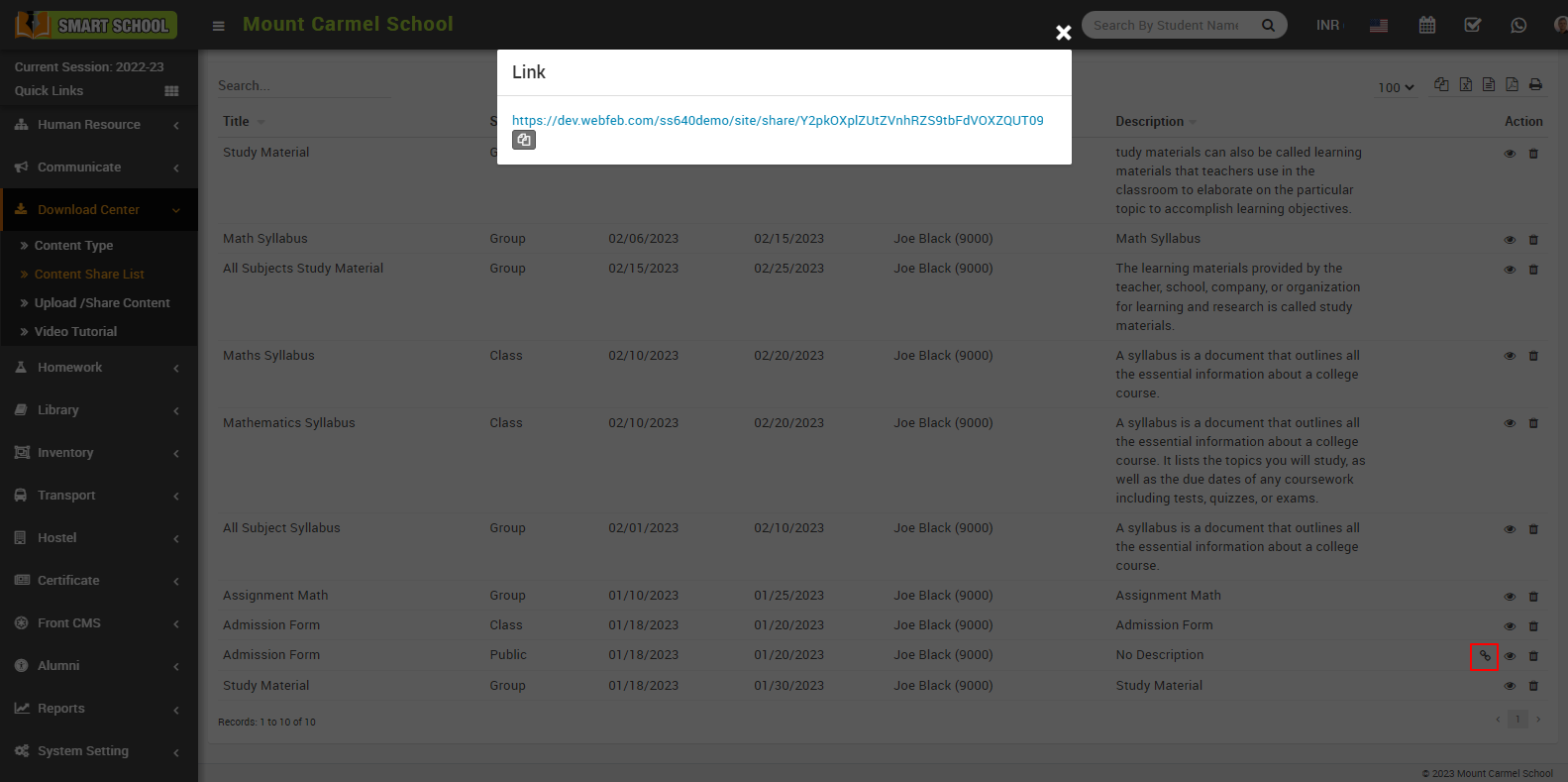The height and width of the screenshot is (782, 1568).
Task: Open the task checklist icon in header
Action: (x=1472, y=26)
